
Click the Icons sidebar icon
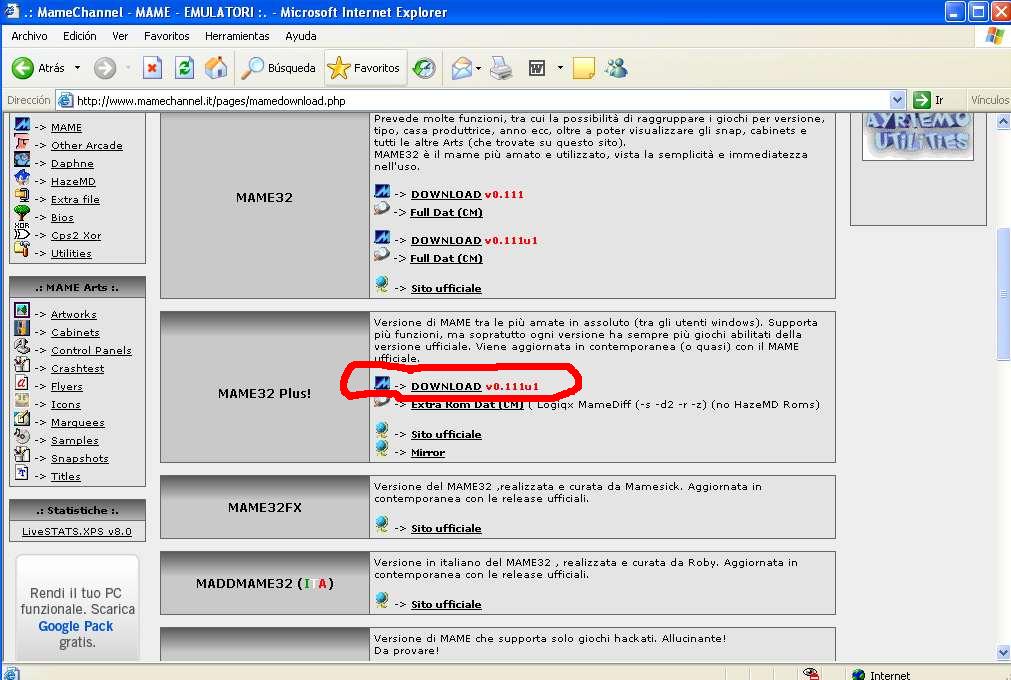click(22, 401)
